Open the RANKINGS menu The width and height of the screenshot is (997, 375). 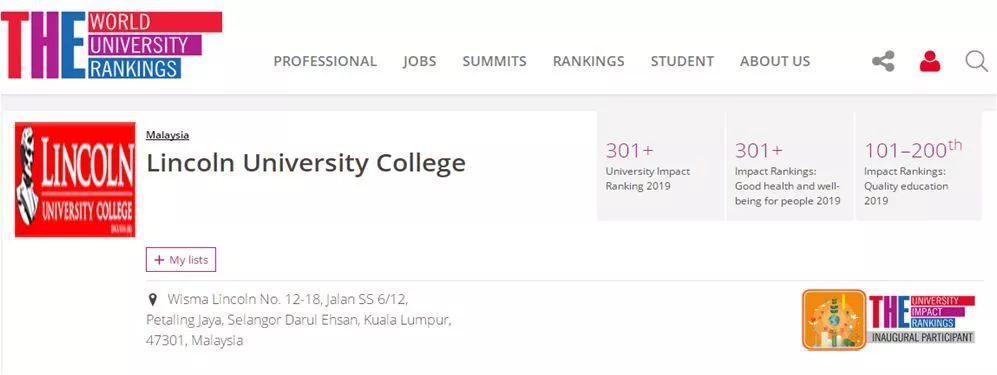(588, 61)
